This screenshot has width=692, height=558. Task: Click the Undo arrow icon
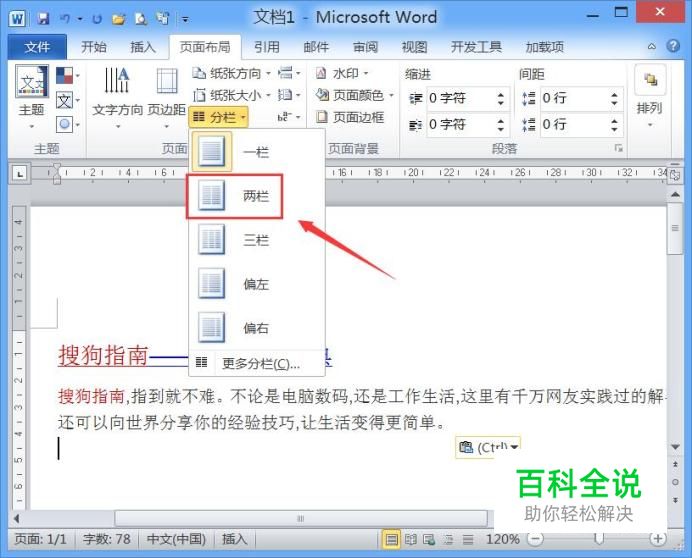point(65,19)
